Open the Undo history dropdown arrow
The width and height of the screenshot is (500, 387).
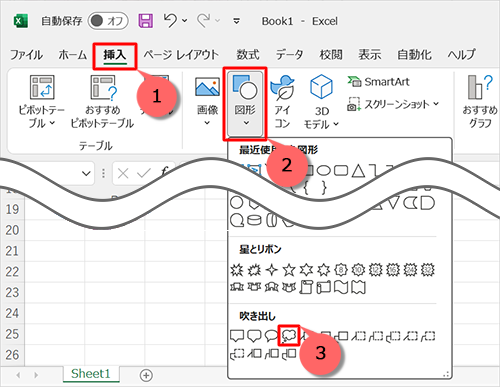pyautogui.click(x=184, y=21)
